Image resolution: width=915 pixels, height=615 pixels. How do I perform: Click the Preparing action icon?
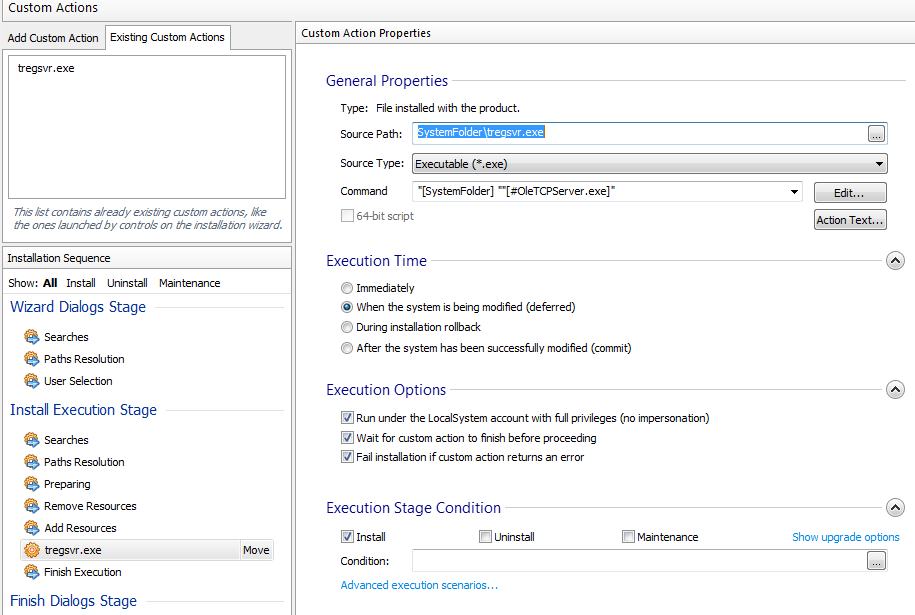pyautogui.click(x=31, y=484)
